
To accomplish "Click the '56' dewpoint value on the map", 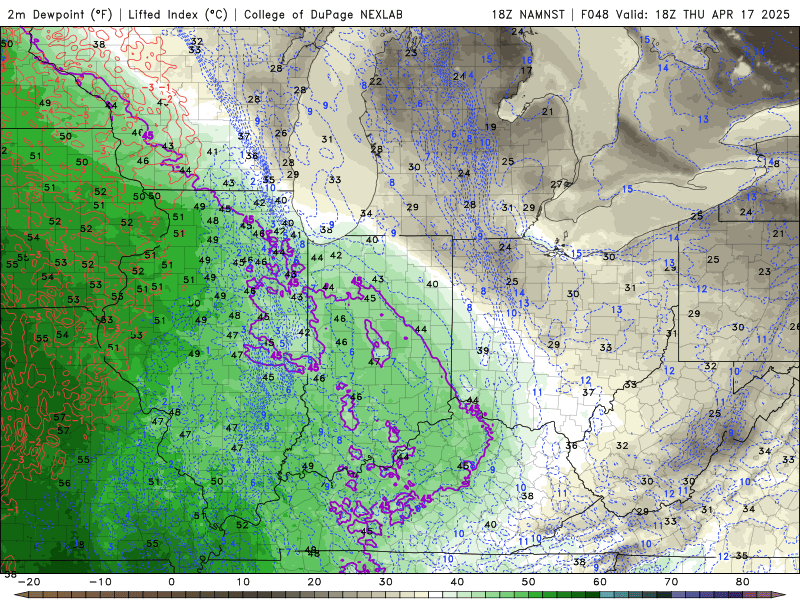I will 64,483.
